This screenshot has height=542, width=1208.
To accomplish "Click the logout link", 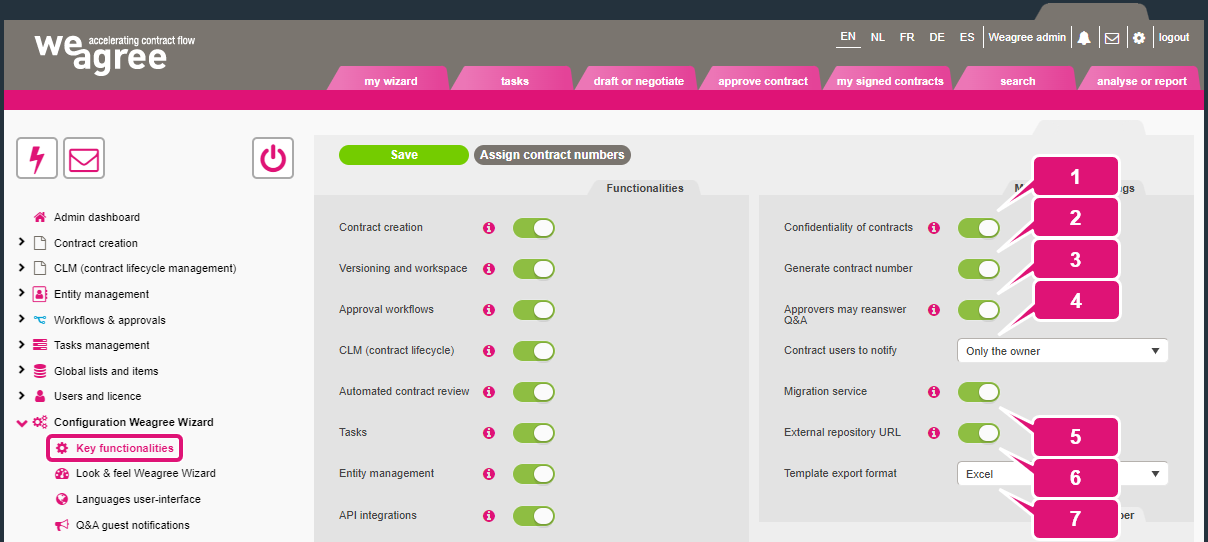I will [1174, 37].
